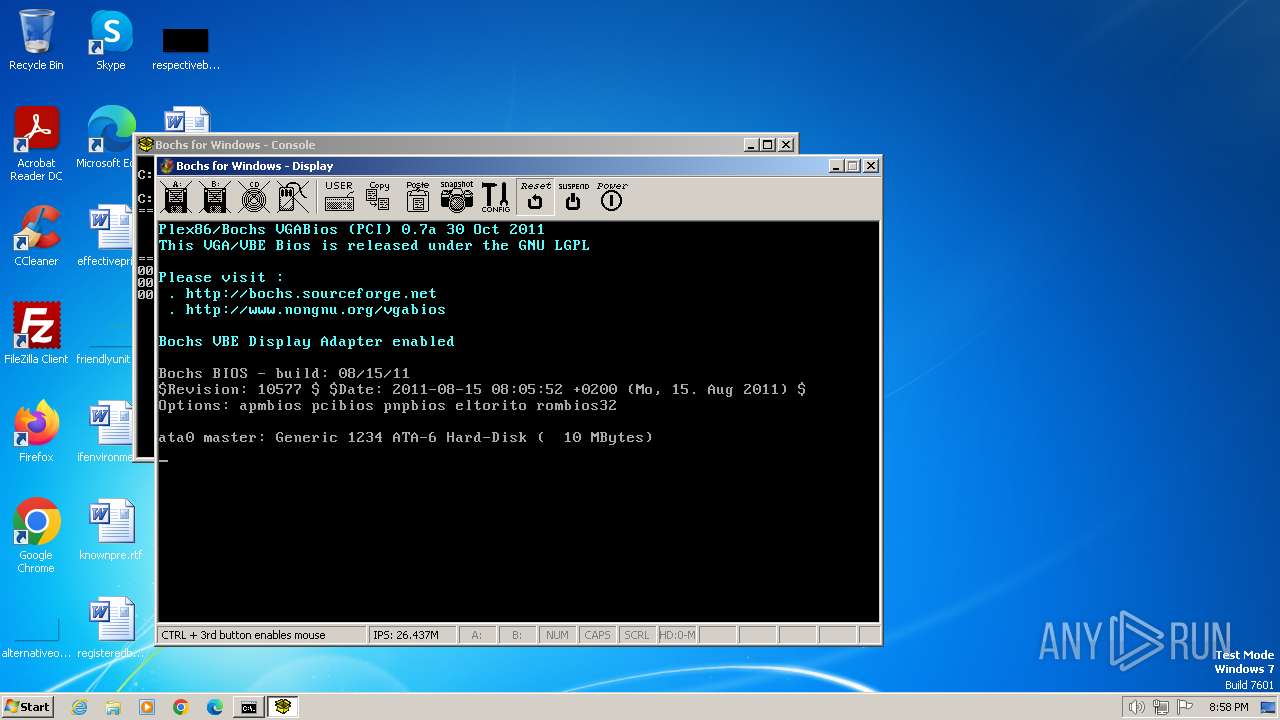Click the Bochs Display title bar icon
1280x720 pixels.
167,166
